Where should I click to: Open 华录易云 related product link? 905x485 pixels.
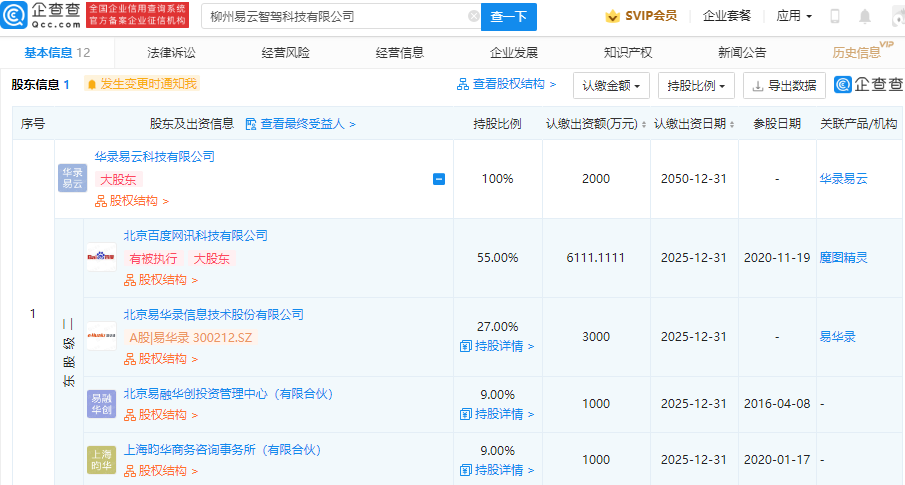[x=843, y=178]
